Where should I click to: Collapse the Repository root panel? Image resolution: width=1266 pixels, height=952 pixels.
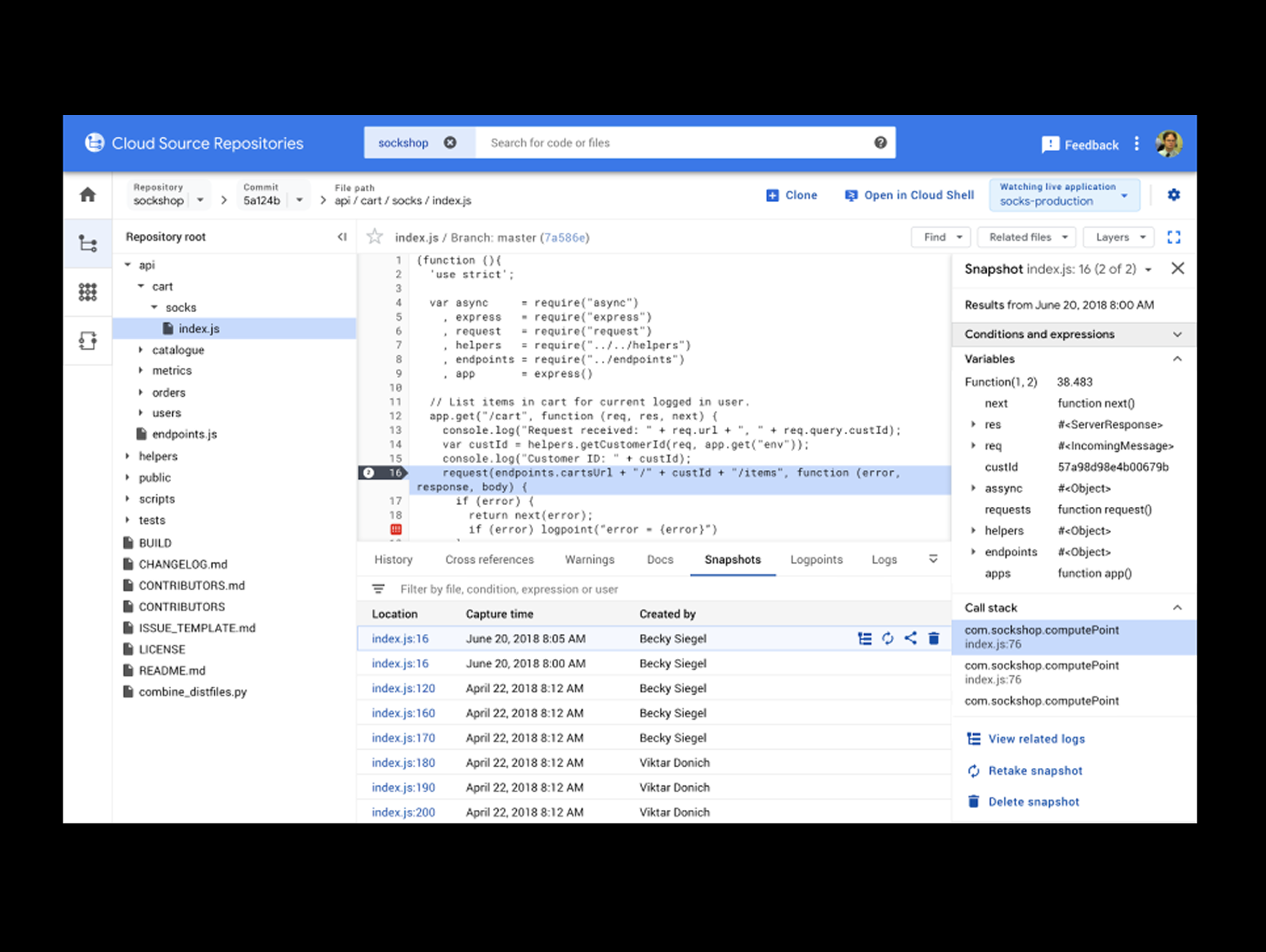click(x=342, y=237)
